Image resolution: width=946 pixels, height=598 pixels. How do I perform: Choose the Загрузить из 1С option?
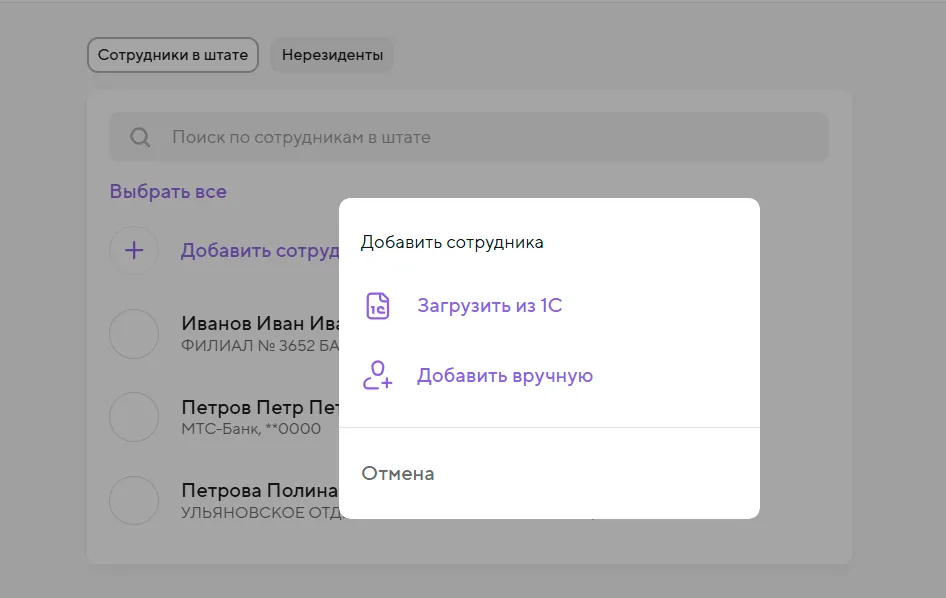(489, 306)
